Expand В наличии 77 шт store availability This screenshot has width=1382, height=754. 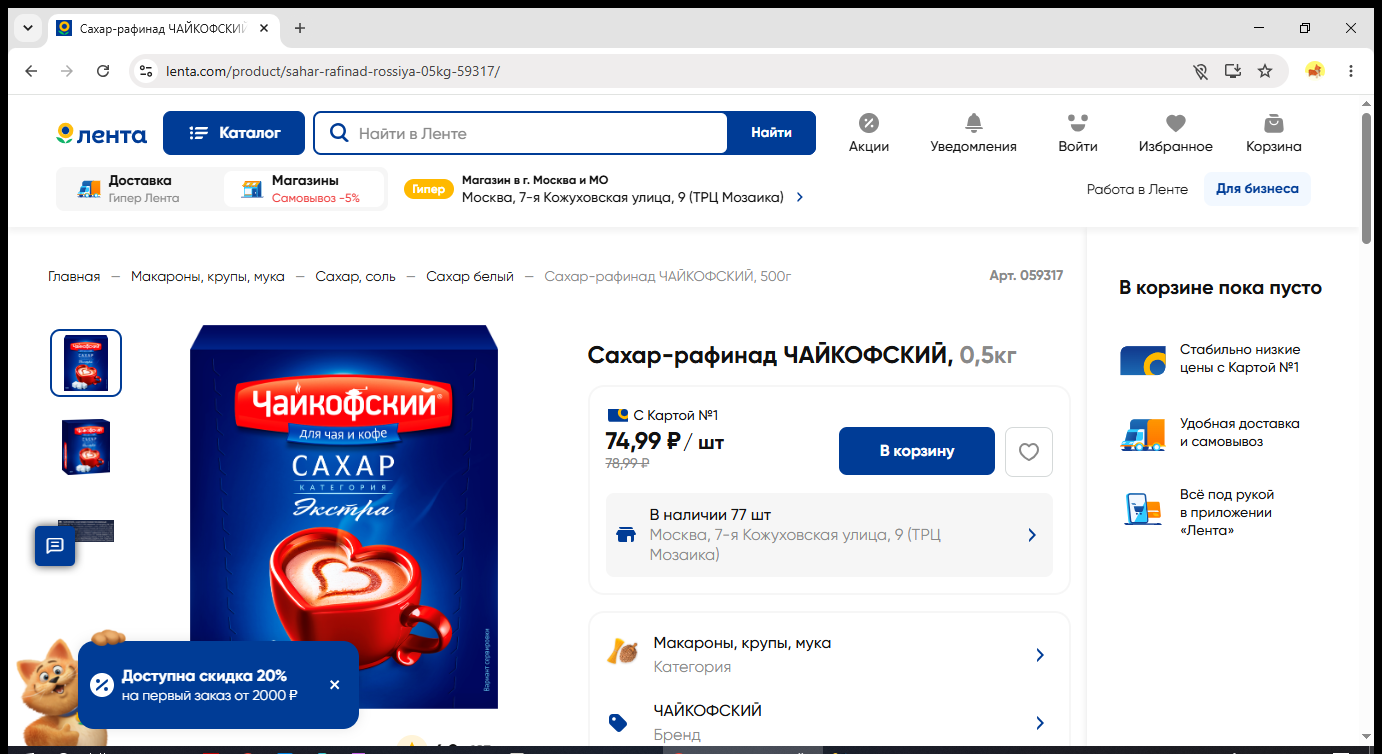coord(829,535)
